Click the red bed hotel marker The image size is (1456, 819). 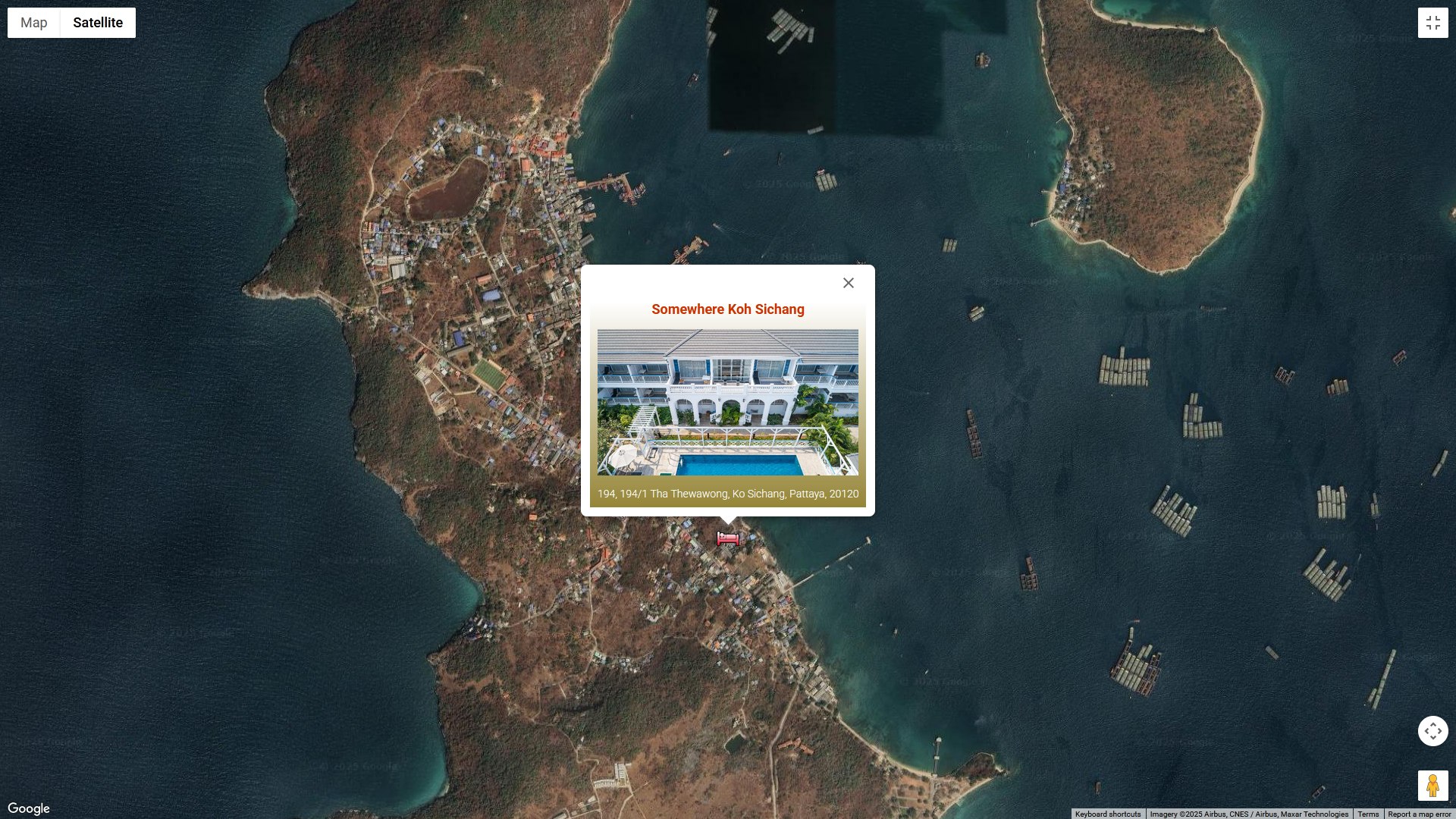click(728, 538)
